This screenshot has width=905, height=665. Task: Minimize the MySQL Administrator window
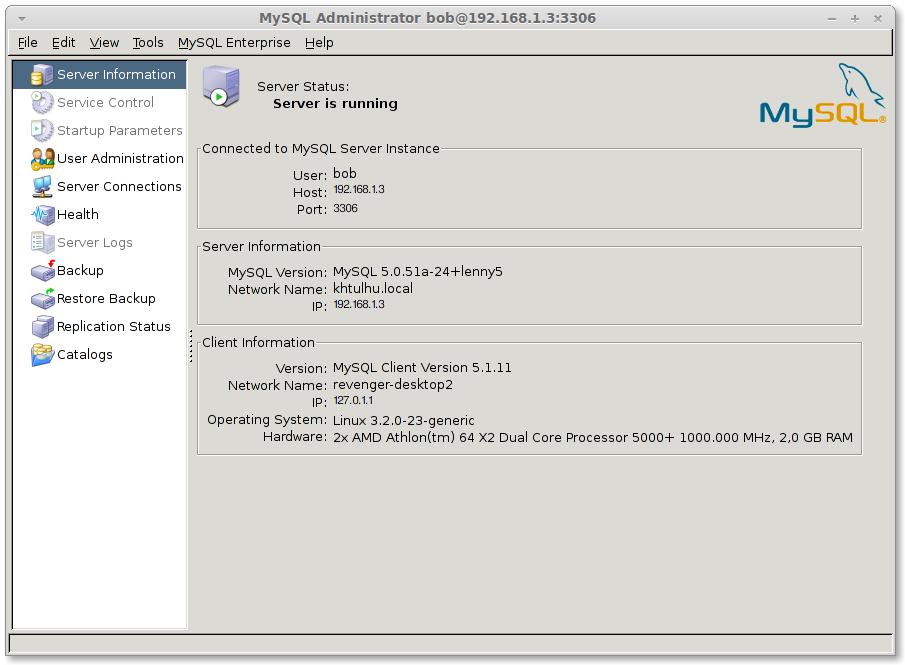pos(832,19)
